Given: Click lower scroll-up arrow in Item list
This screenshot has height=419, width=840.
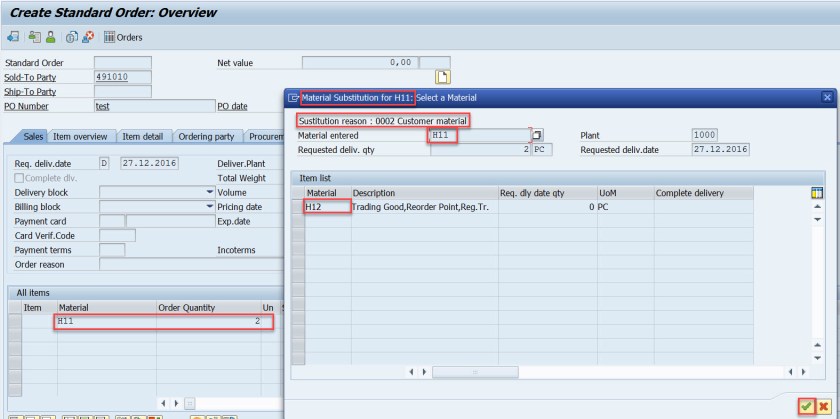Looking at the screenshot, I should [x=817, y=346].
